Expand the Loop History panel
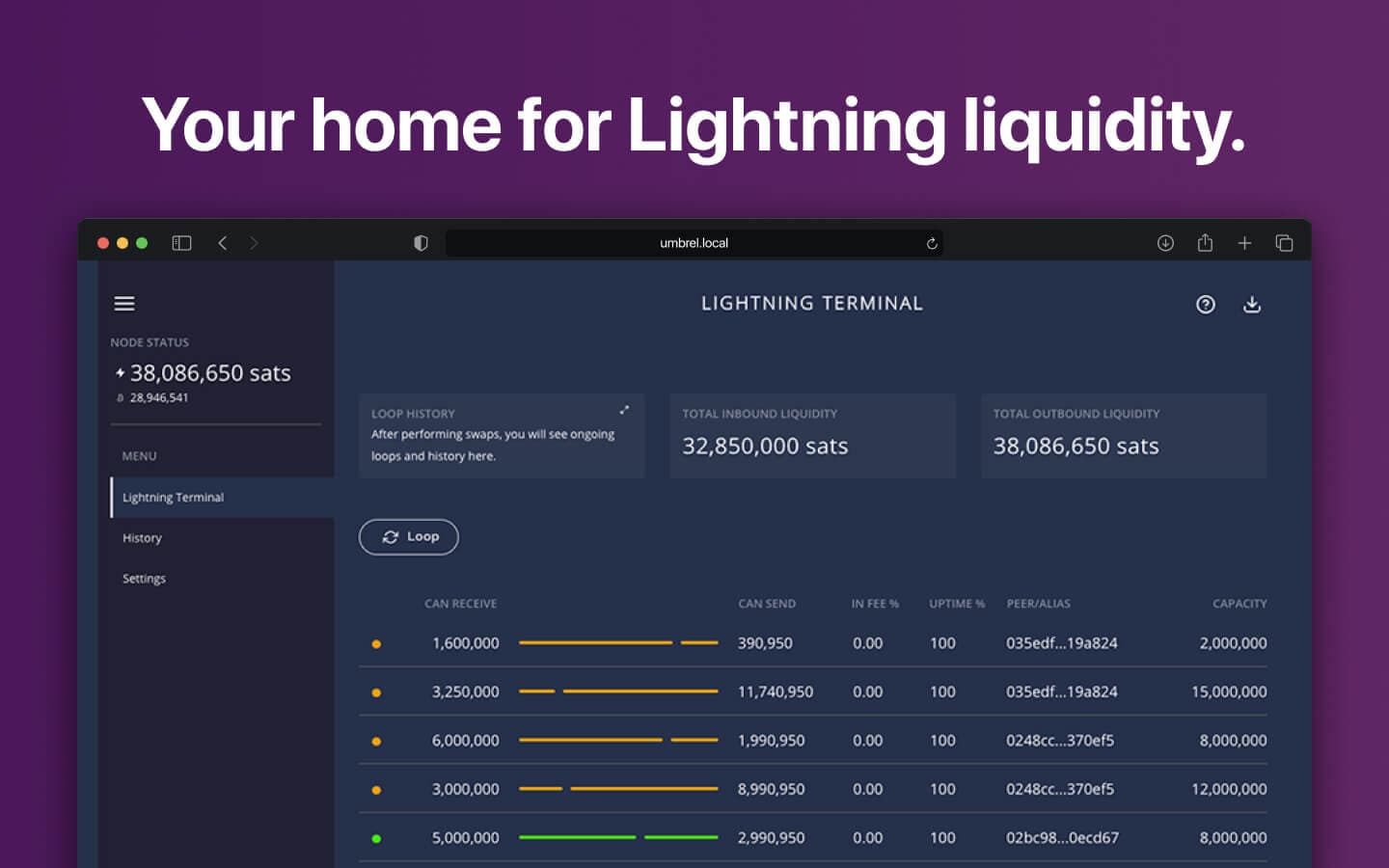1389x868 pixels. 624,410
